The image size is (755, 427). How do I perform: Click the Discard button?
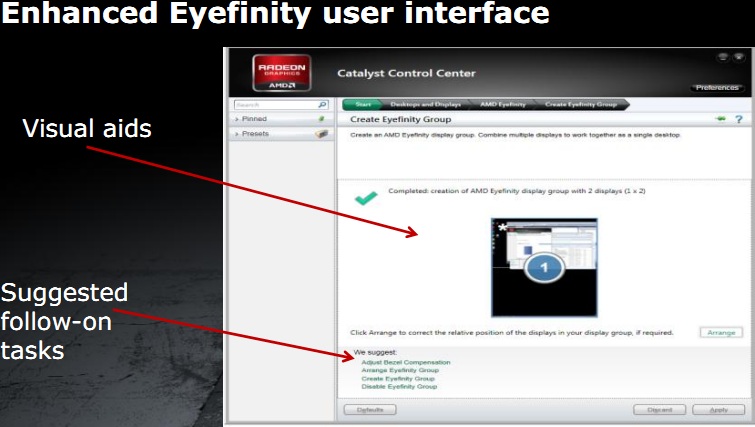click(660, 410)
